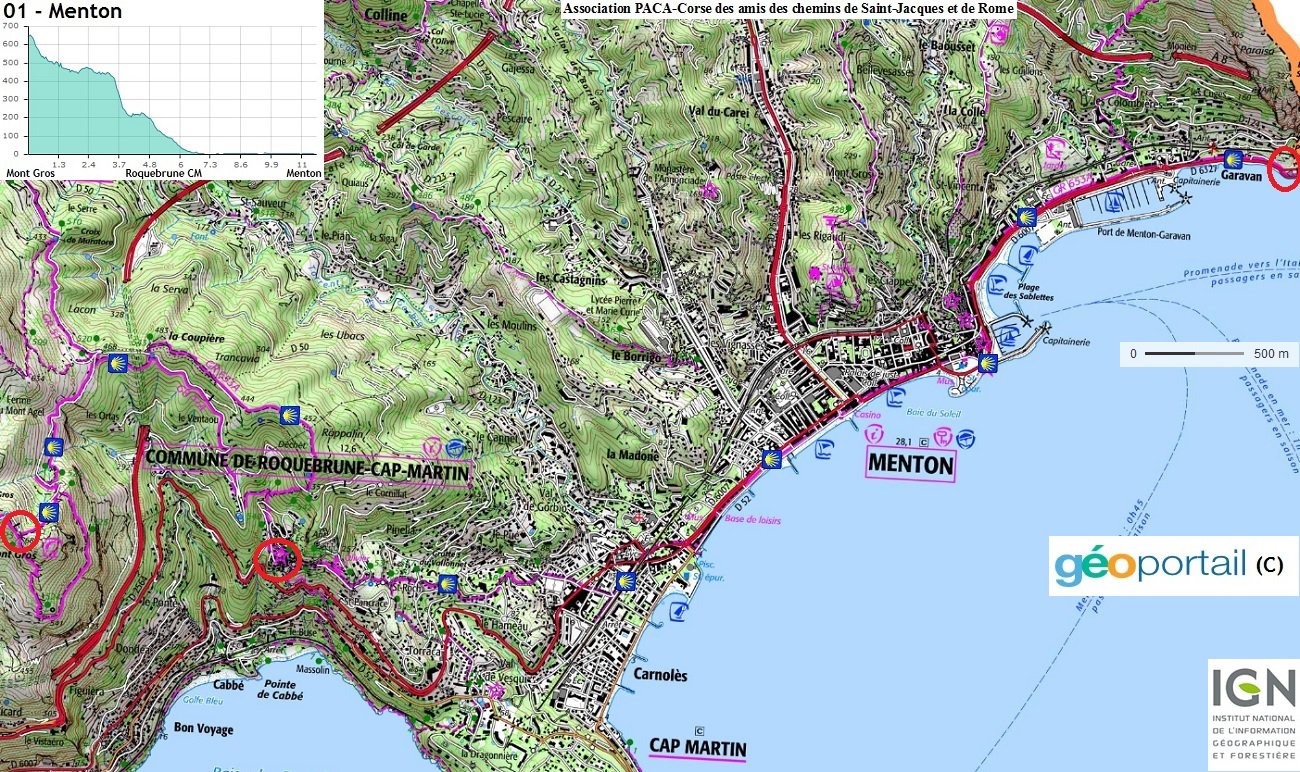Click the tourist information icon left of MENTON
Viewport: 1300px width, 772px height.
click(875, 434)
